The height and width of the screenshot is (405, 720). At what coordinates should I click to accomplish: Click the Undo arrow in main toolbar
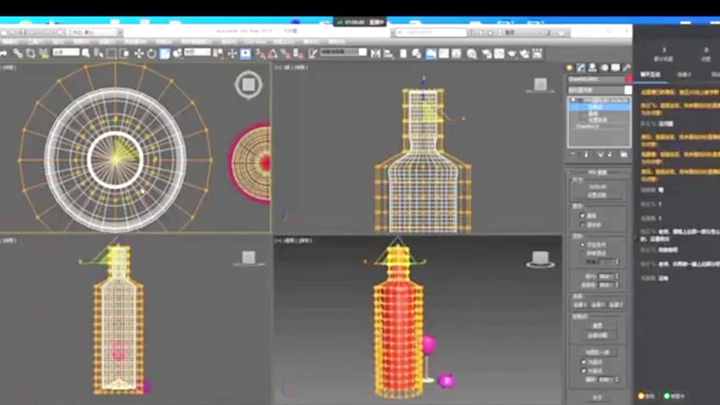[x=4, y=54]
